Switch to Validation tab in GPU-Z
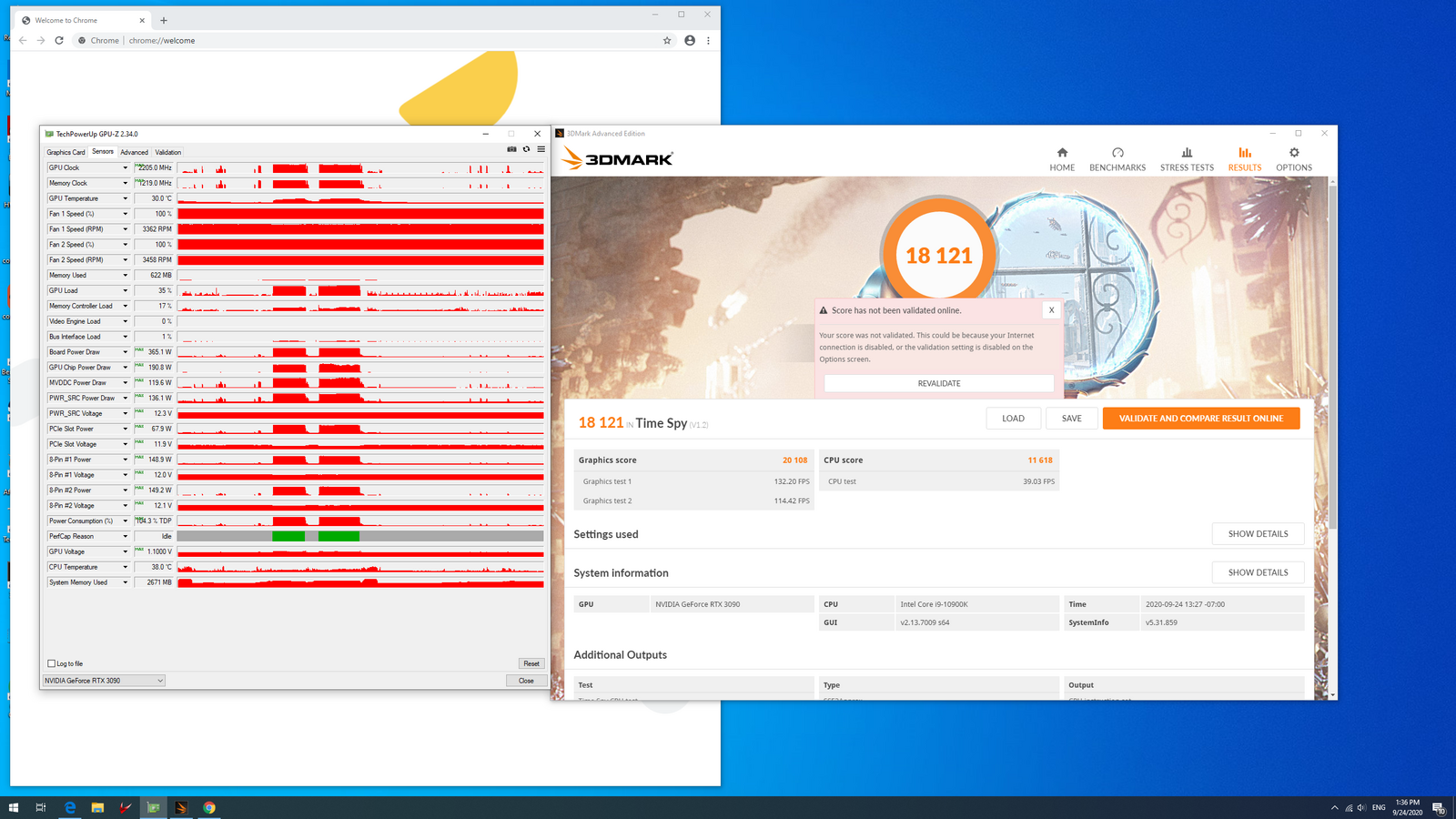This screenshot has height=819, width=1456. click(168, 152)
